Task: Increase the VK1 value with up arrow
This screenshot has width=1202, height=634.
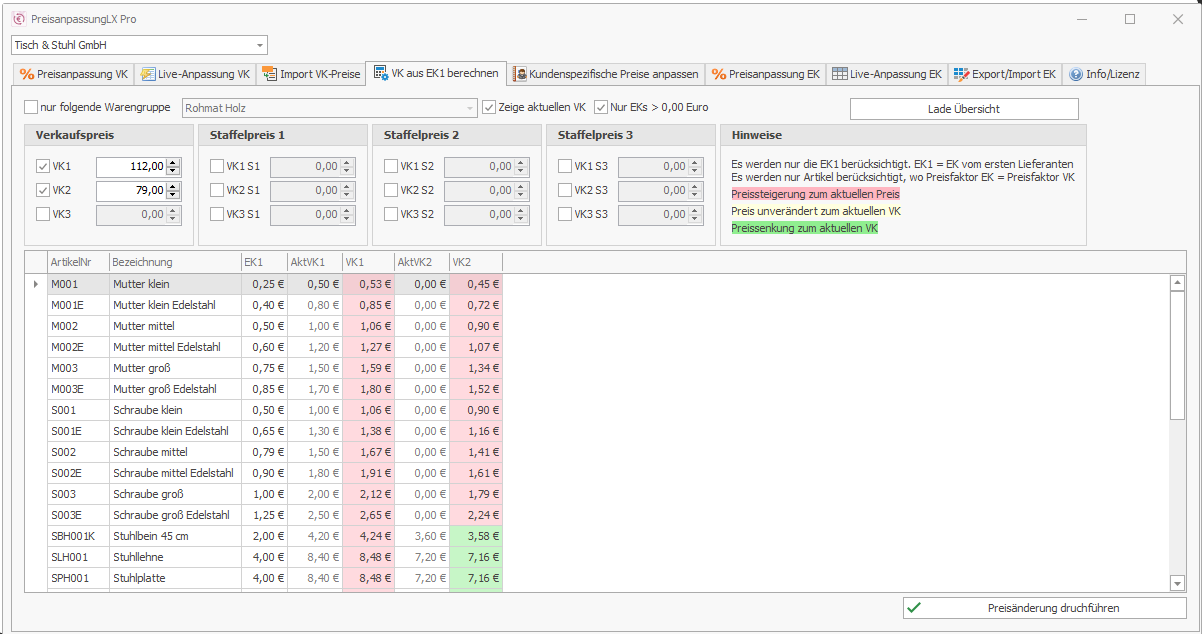Action: tap(173, 162)
